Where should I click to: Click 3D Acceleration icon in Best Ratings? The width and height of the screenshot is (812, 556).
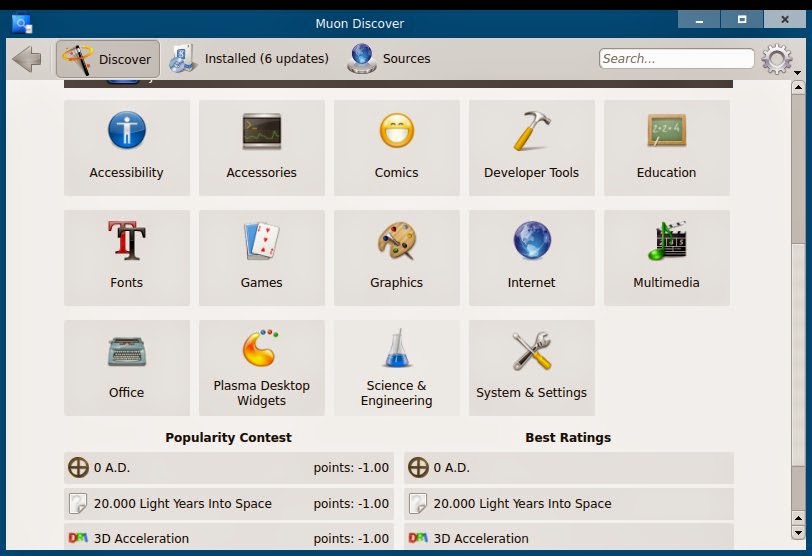[x=418, y=538]
